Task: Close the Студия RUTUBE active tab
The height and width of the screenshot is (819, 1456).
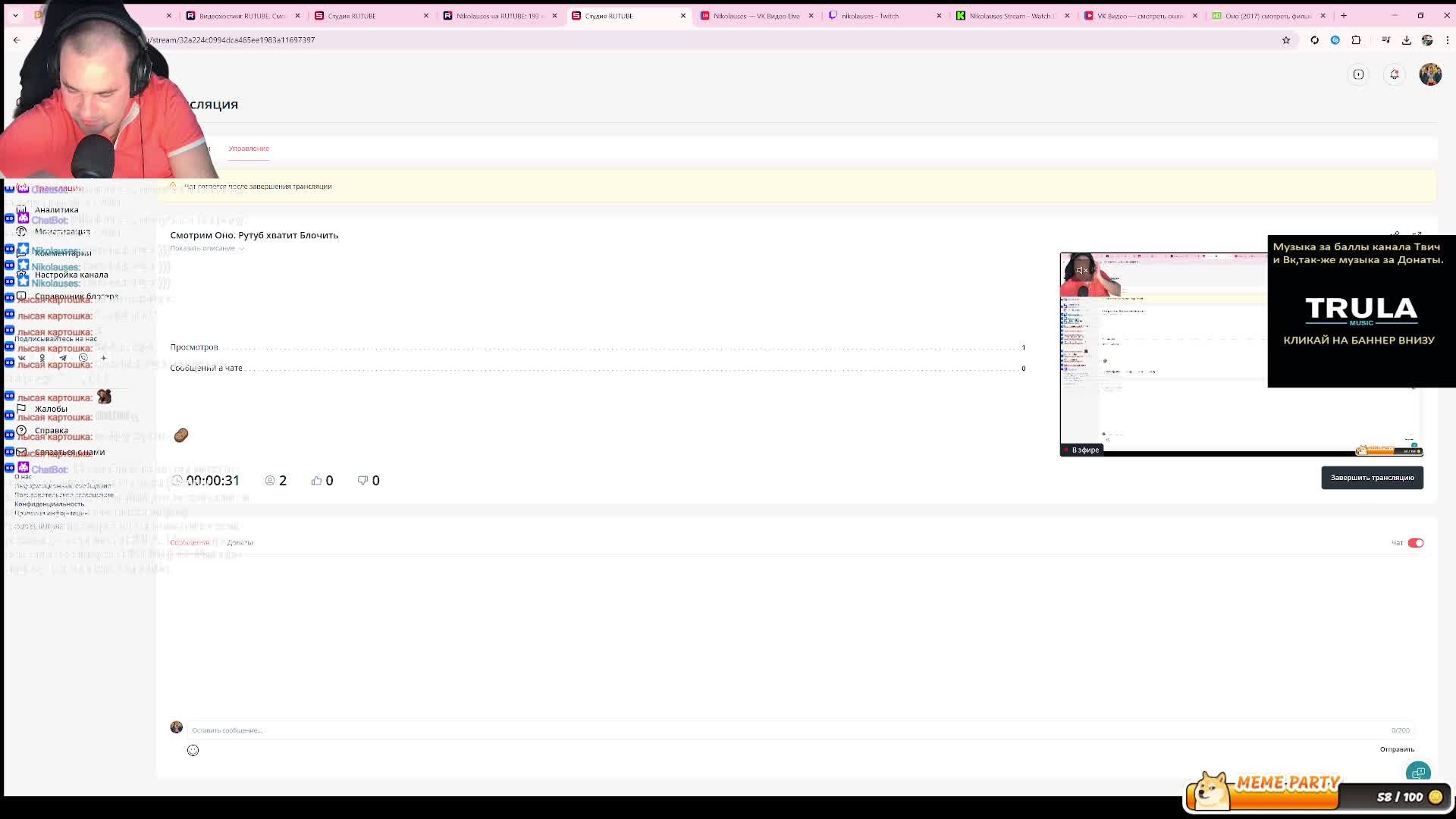Action: tap(682, 15)
